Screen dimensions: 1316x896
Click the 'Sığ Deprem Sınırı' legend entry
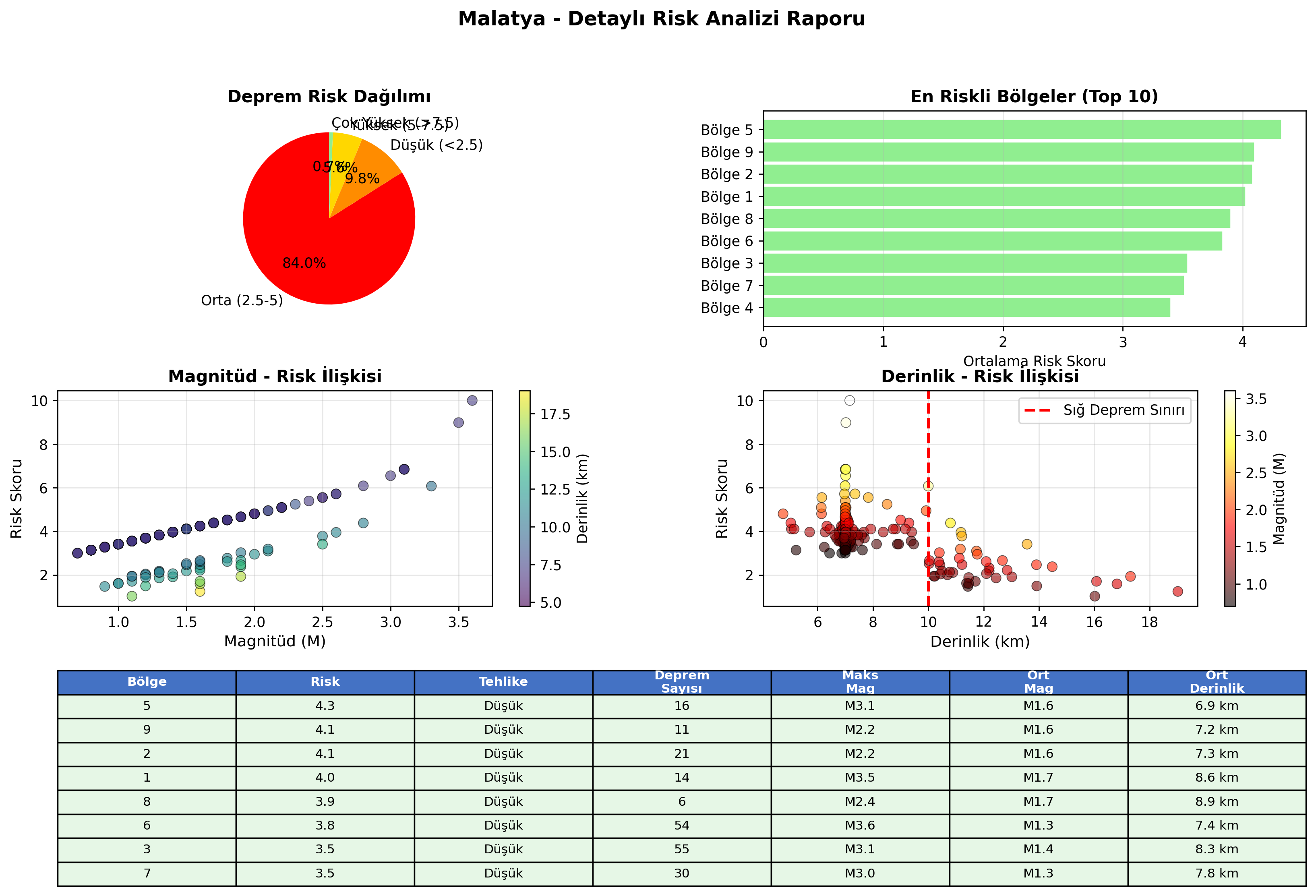click(1105, 410)
